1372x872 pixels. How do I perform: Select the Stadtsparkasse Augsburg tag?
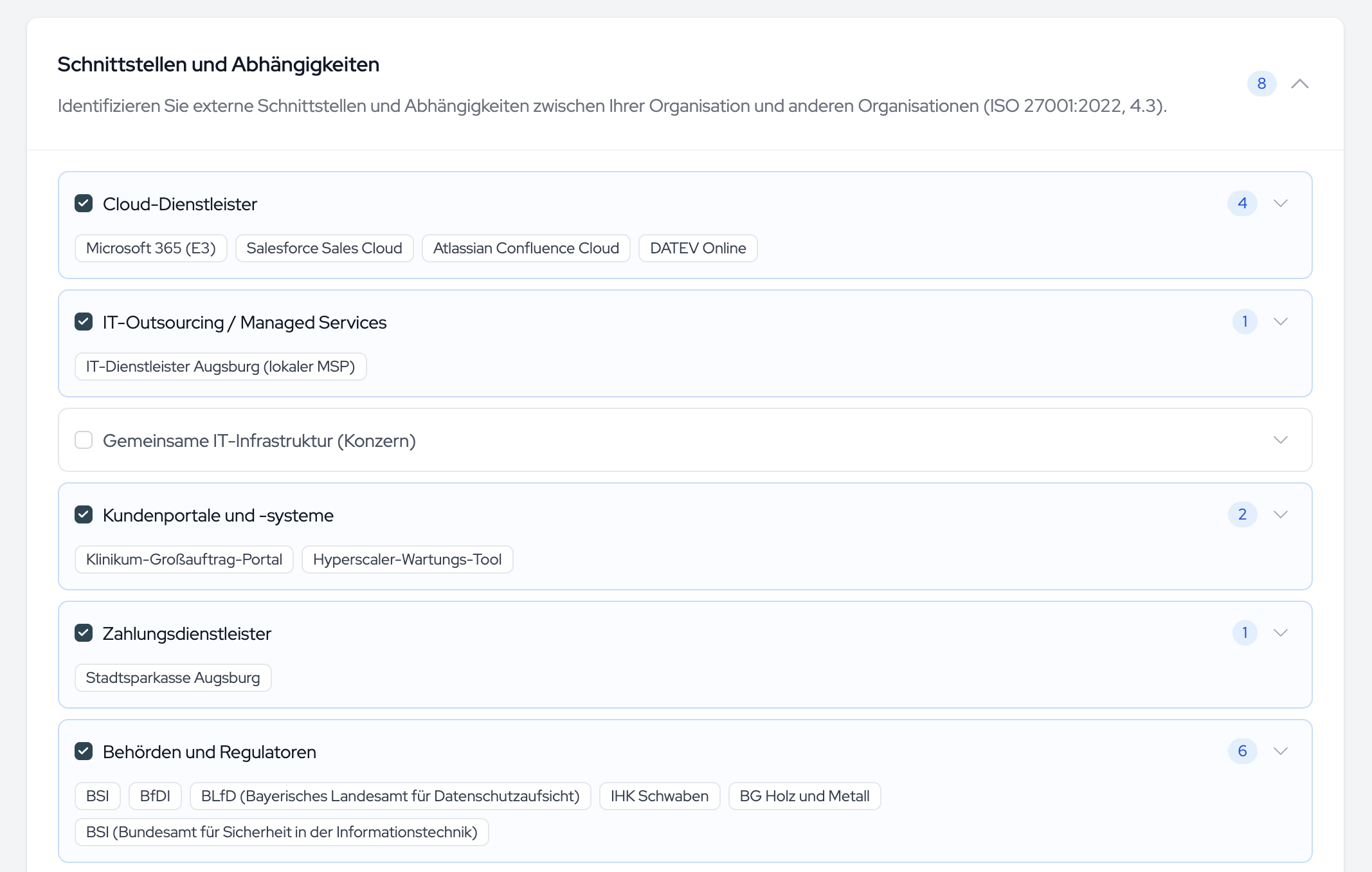click(173, 678)
